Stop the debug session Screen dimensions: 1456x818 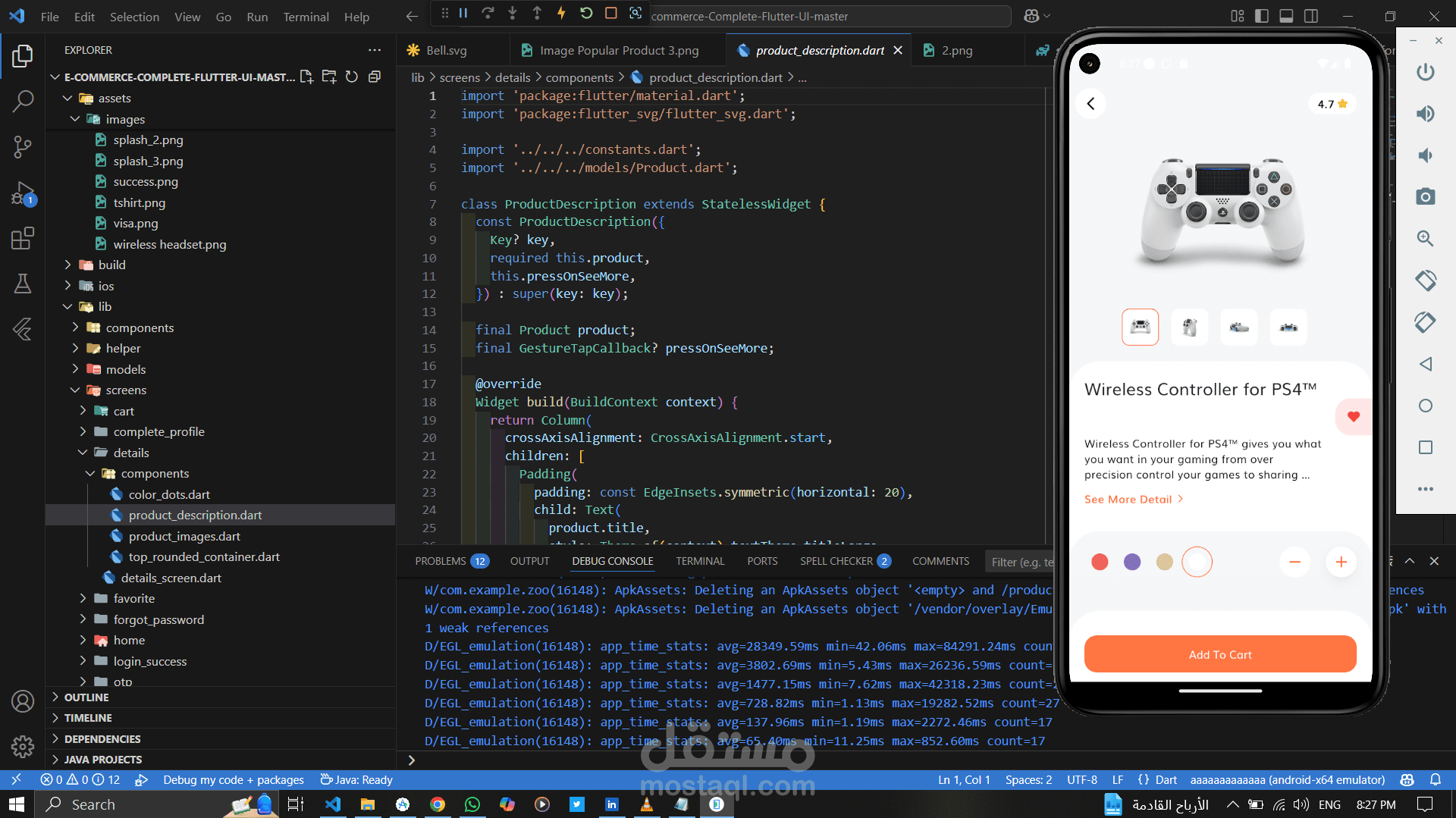[611, 13]
